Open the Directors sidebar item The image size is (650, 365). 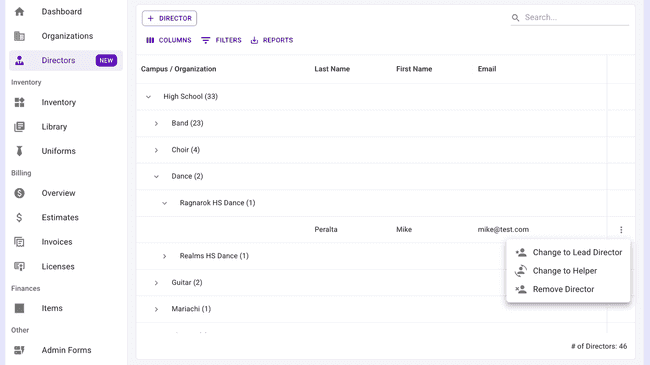66,61
